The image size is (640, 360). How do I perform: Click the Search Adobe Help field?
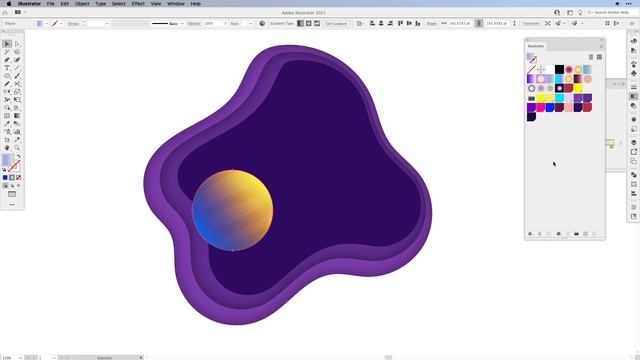click(x=611, y=13)
